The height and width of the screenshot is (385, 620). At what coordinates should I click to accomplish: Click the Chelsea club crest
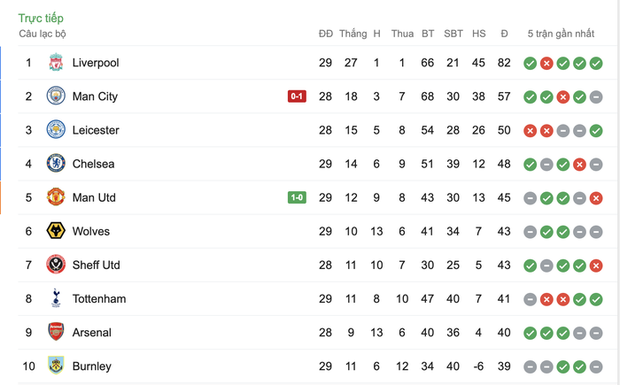(56, 164)
